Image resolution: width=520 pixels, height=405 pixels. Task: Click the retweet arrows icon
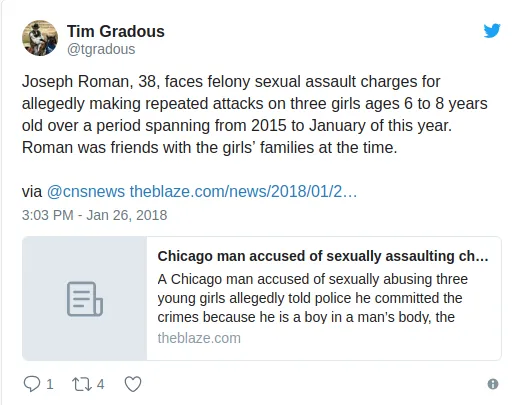pos(82,384)
